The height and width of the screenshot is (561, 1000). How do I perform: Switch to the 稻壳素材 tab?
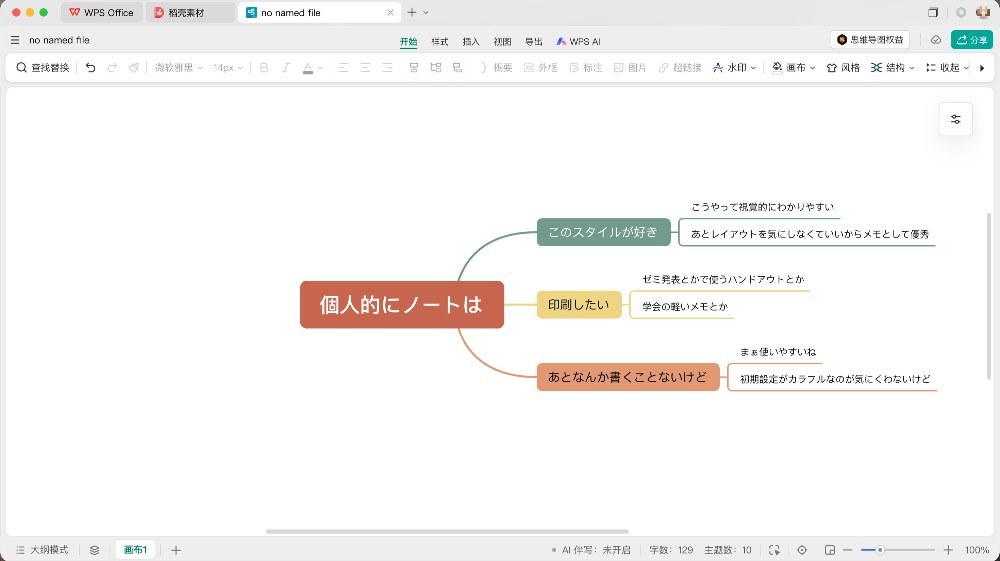pos(190,12)
